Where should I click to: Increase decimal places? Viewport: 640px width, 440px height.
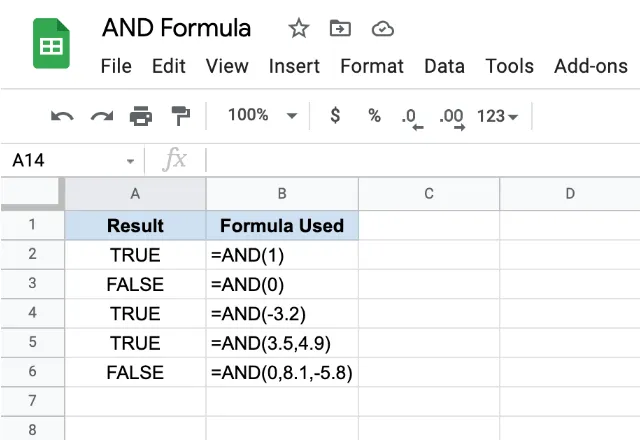click(452, 117)
